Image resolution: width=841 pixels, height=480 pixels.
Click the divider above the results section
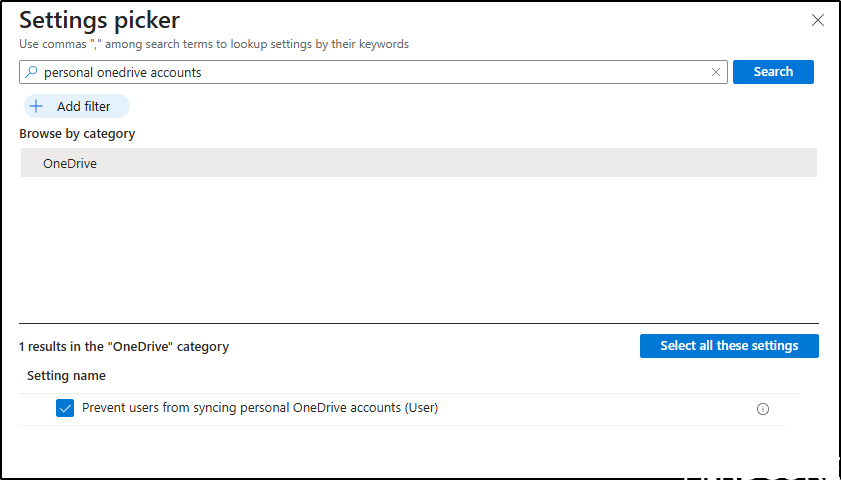(418, 323)
